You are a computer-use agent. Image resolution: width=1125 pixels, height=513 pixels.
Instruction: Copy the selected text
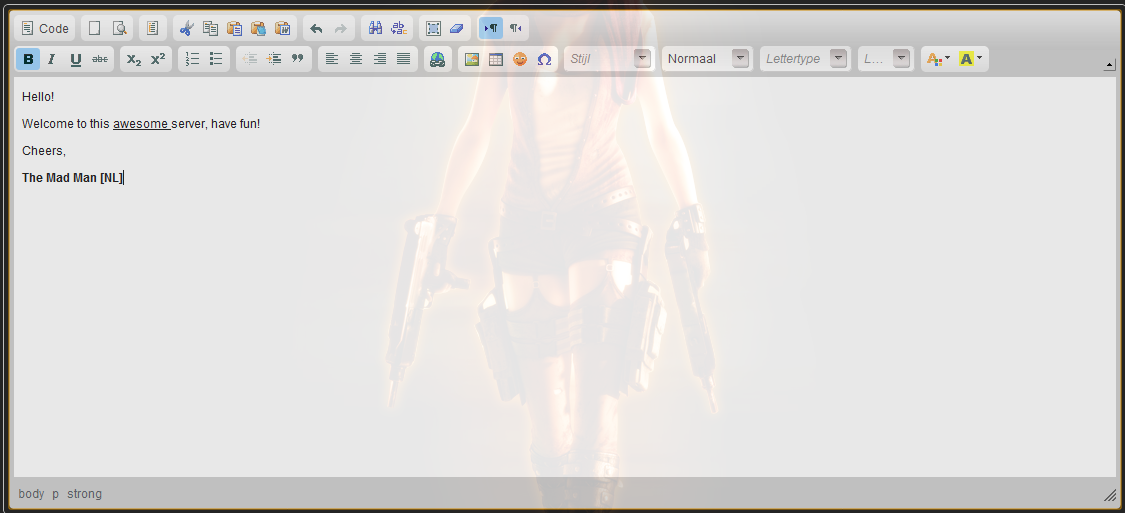(210, 29)
